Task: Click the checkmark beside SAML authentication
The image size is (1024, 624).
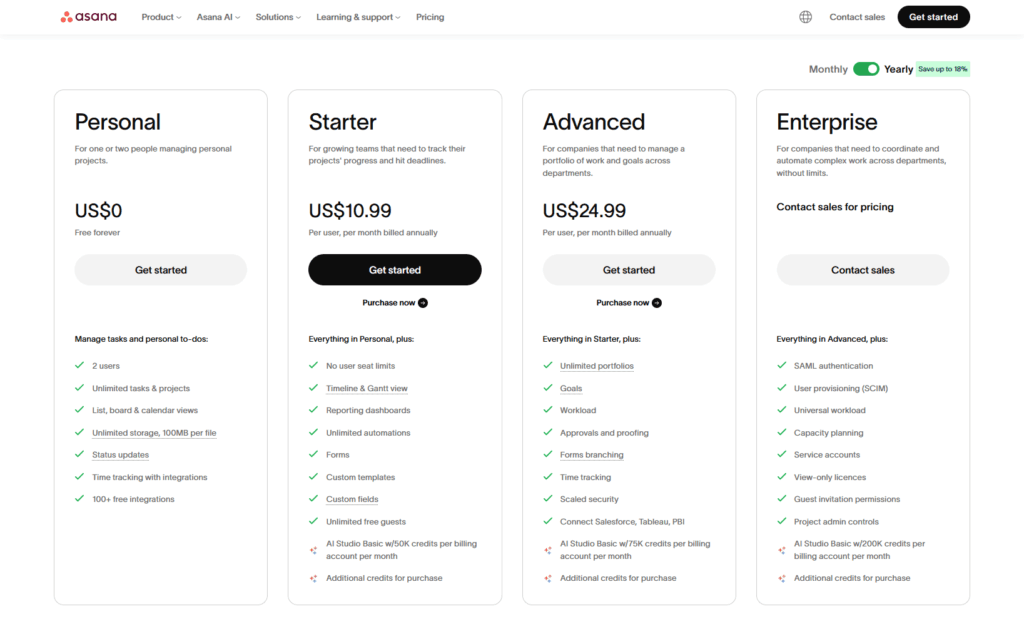Action: coord(782,366)
